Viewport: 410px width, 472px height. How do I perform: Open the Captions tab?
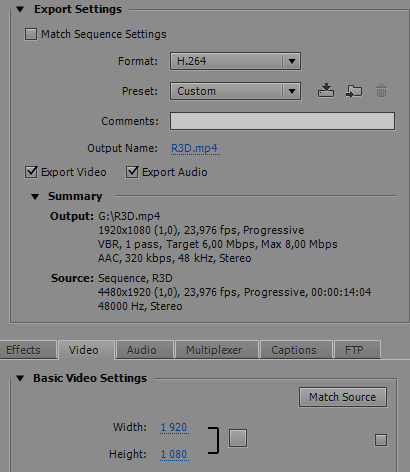click(296, 350)
